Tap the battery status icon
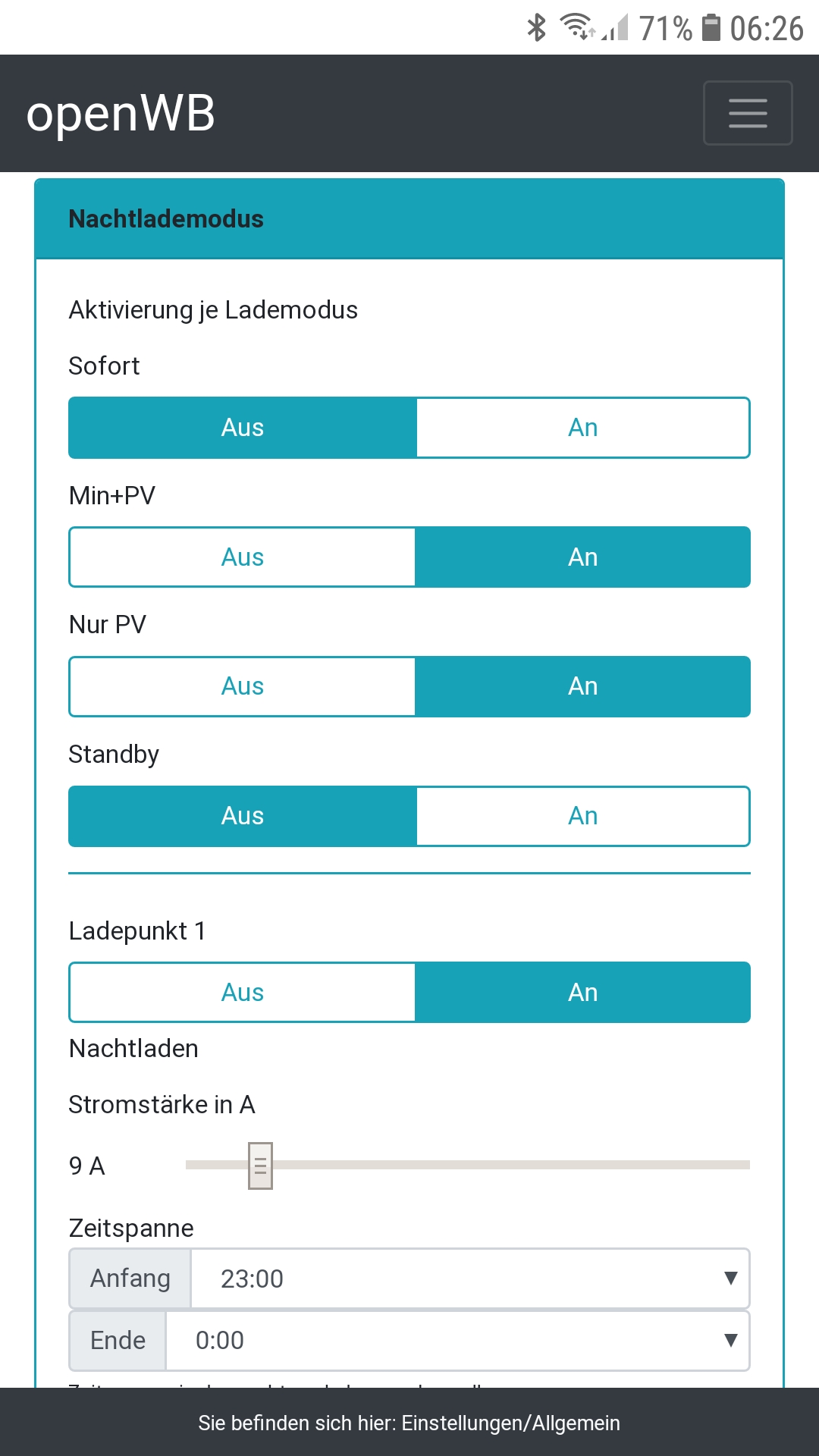This screenshot has height=1456, width=819. point(711,28)
